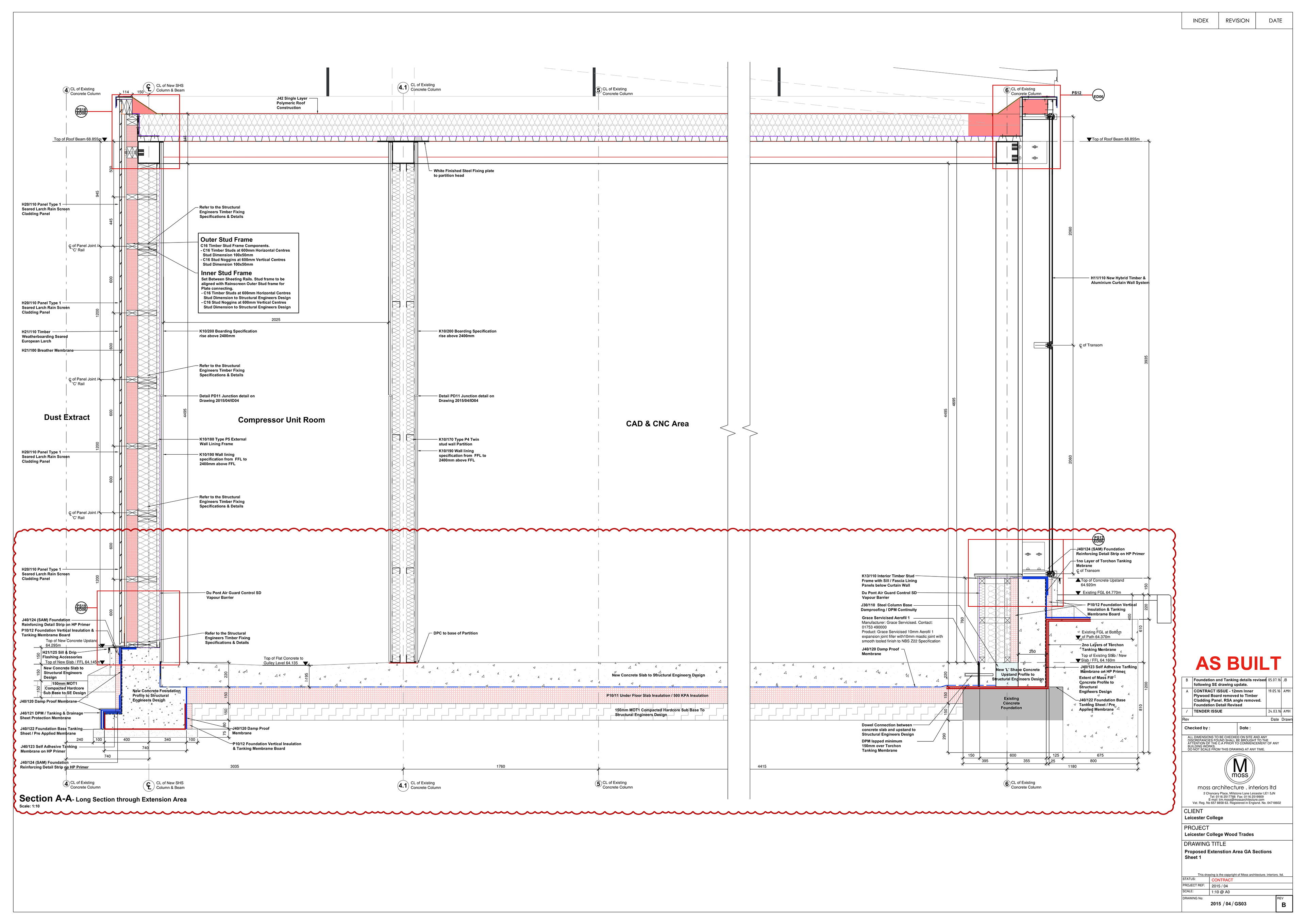The height and width of the screenshot is (924, 1306).
Task: Click the PS18 ED06 detail reference bubble
Action: (81, 112)
